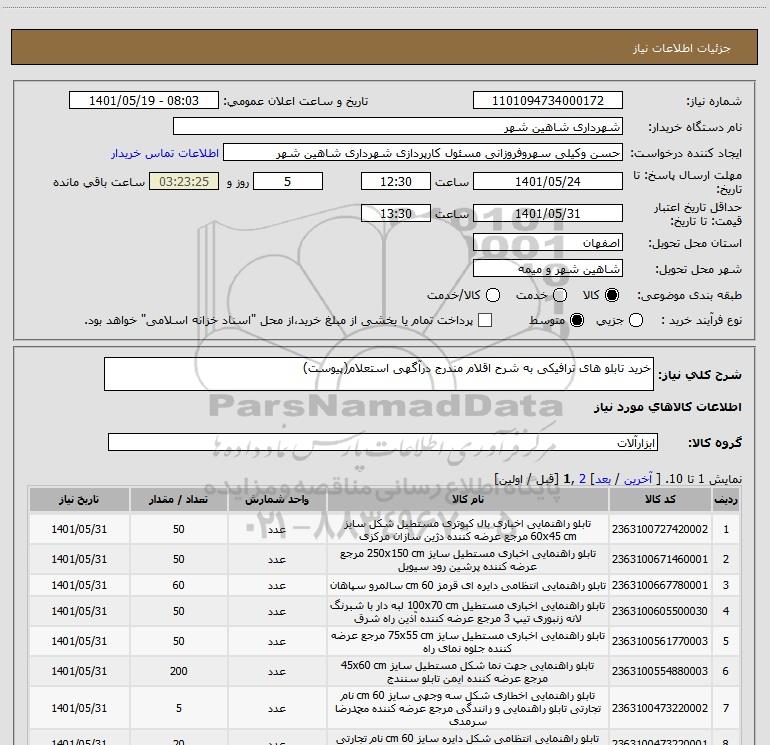Image resolution: width=770 pixels, height=745 pixels.
Task: Click the کد کالا column header
Action: point(660,499)
